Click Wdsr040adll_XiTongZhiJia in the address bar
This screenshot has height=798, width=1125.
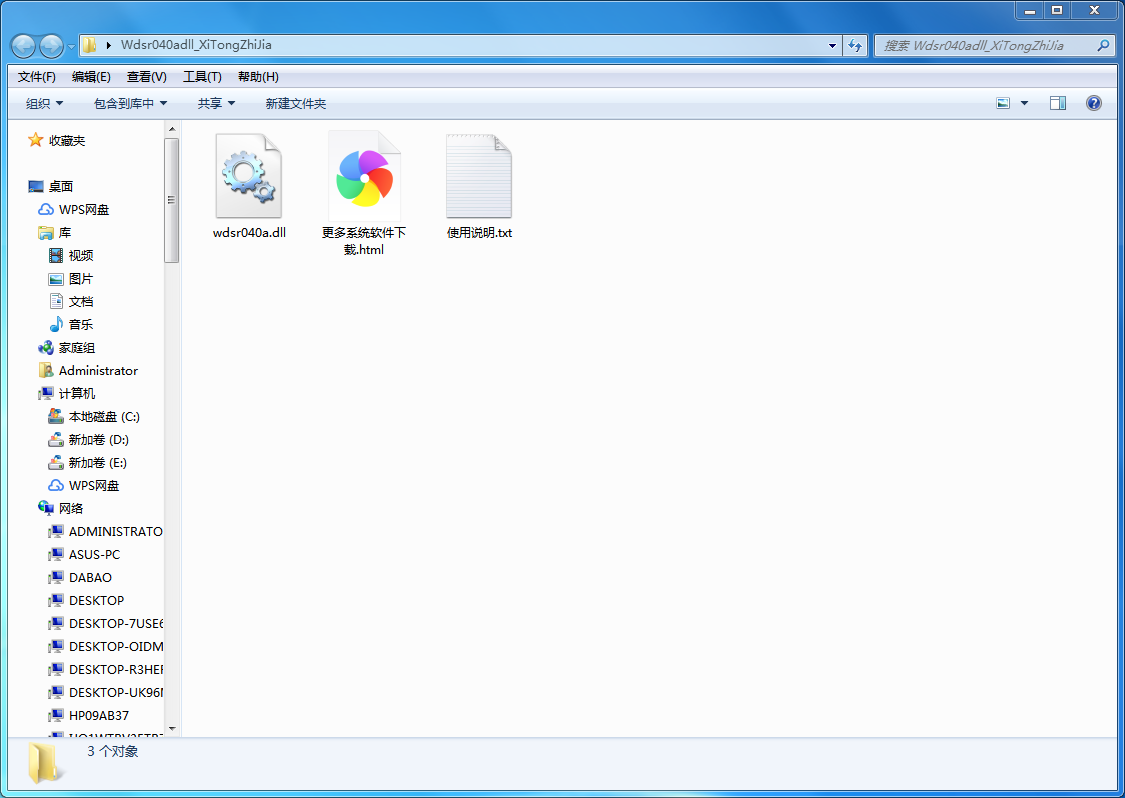point(196,44)
